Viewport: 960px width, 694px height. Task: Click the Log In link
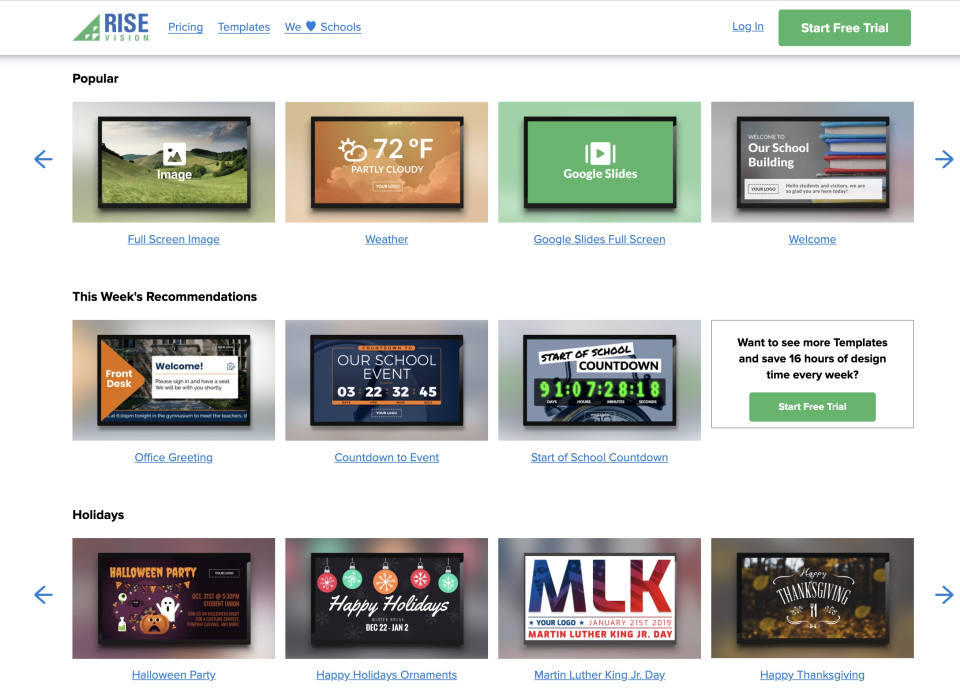pos(747,26)
